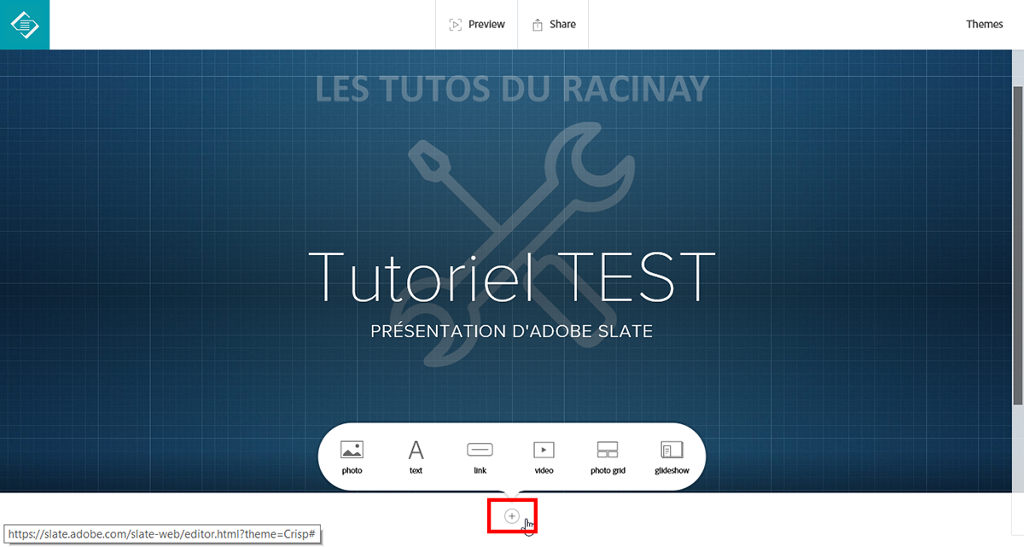Insert a glideshow section
The height and width of the screenshot is (547, 1024).
point(670,450)
